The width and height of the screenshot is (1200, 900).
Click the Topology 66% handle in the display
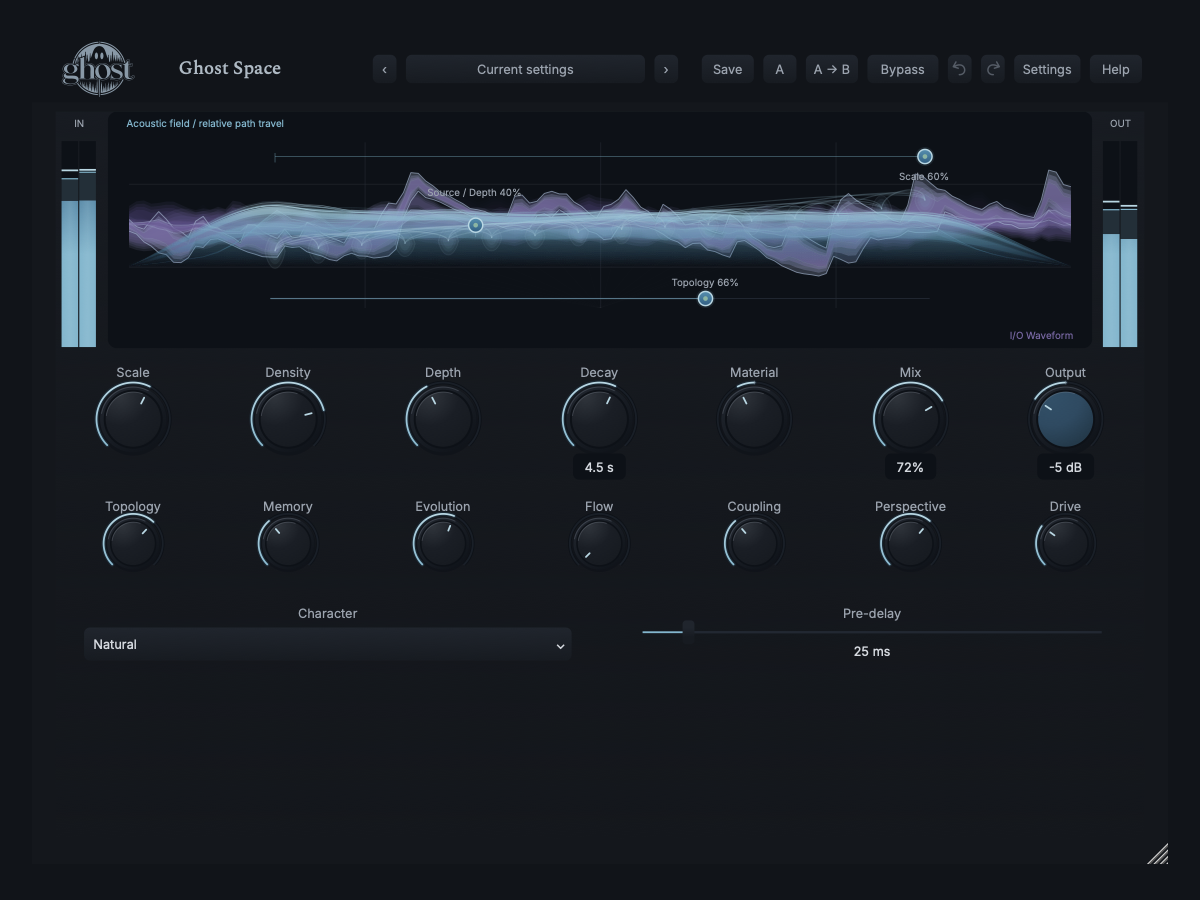tap(705, 298)
